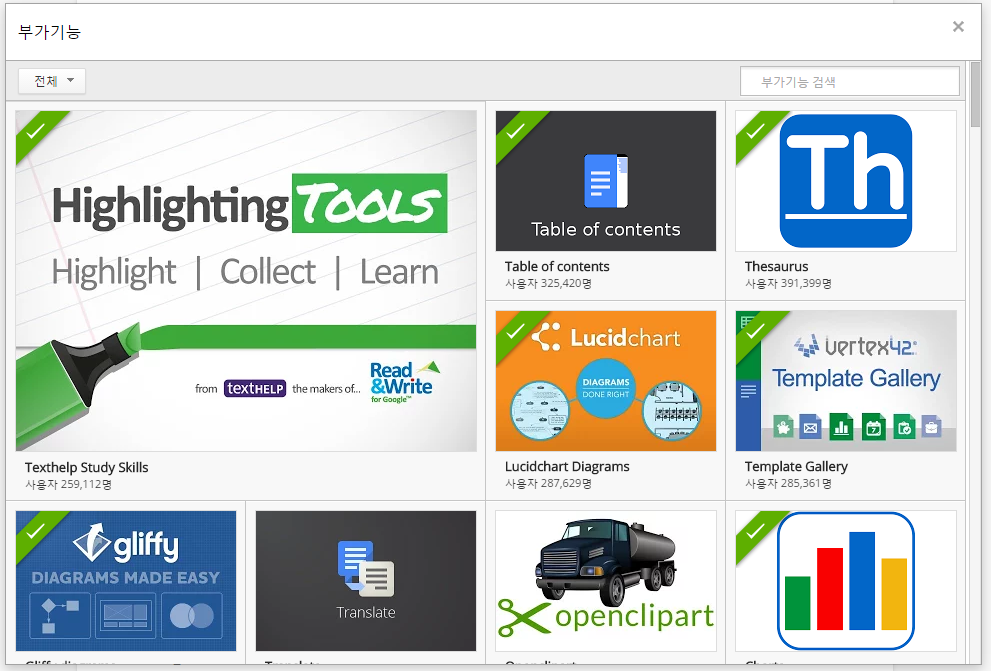Click the tanker truck clipart image
The height and width of the screenshot is (671, 991).
tap(605, 561)
